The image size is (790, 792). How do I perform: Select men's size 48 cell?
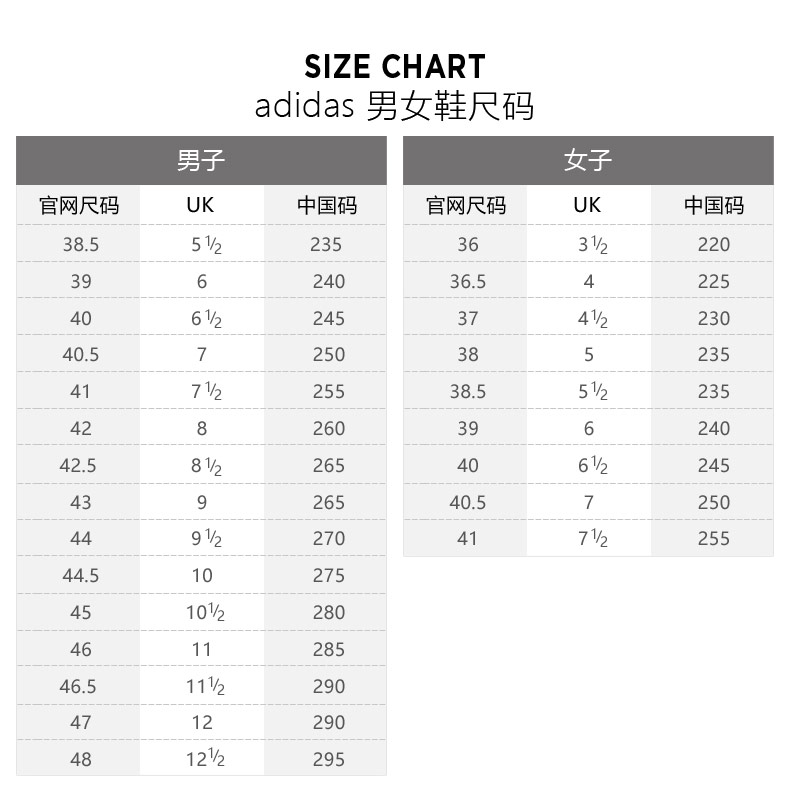point(80,760)
